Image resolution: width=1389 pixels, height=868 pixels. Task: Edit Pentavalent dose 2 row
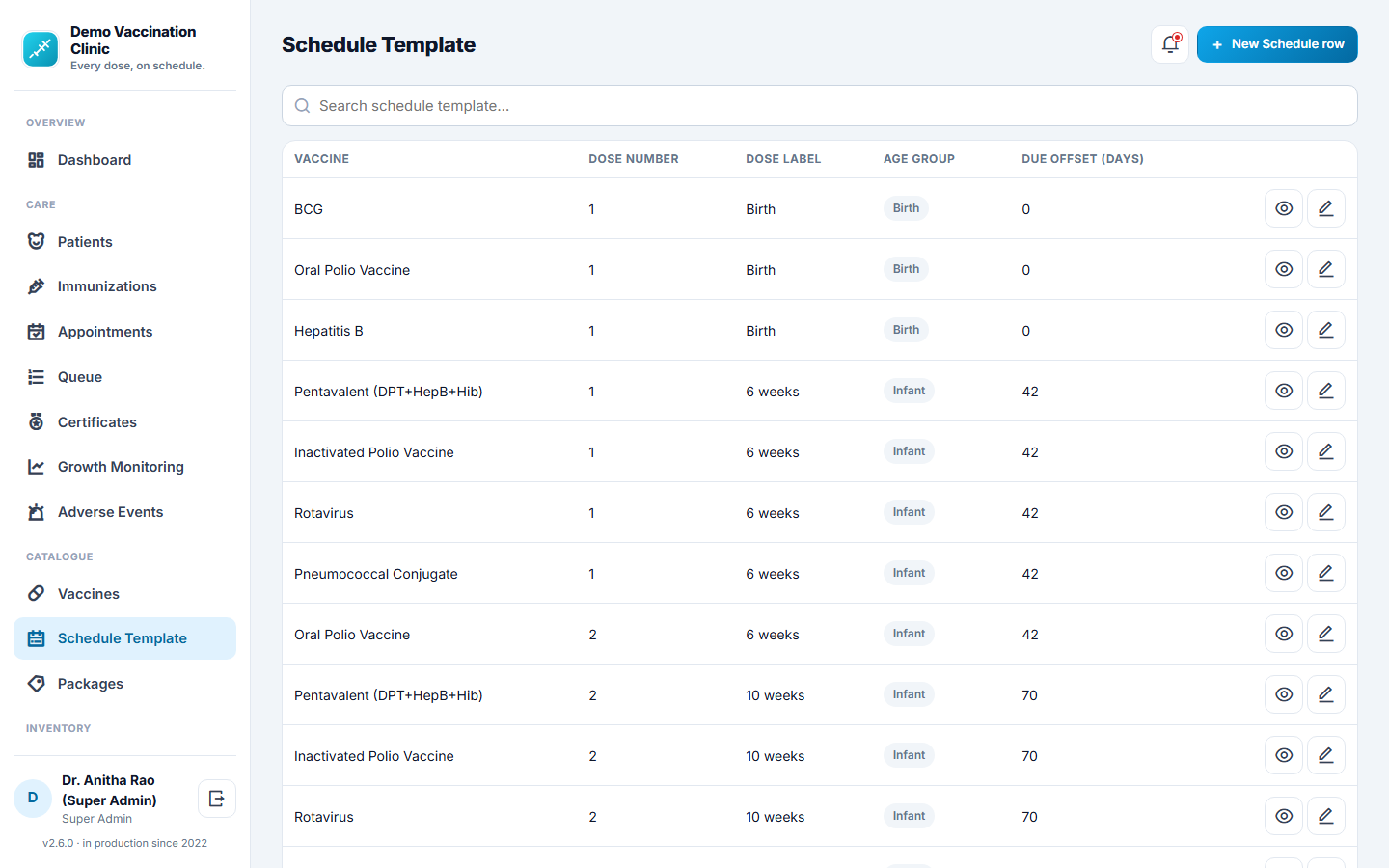1326,694
